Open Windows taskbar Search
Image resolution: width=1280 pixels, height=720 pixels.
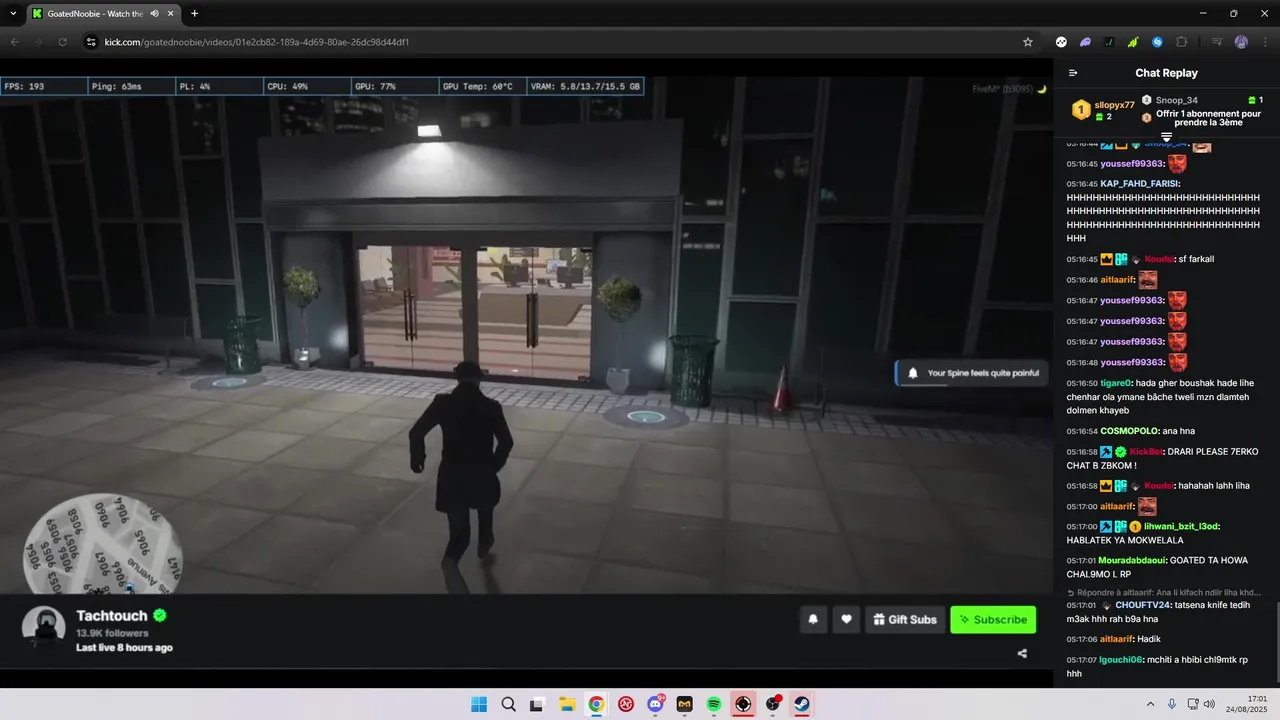pos(508,704)
